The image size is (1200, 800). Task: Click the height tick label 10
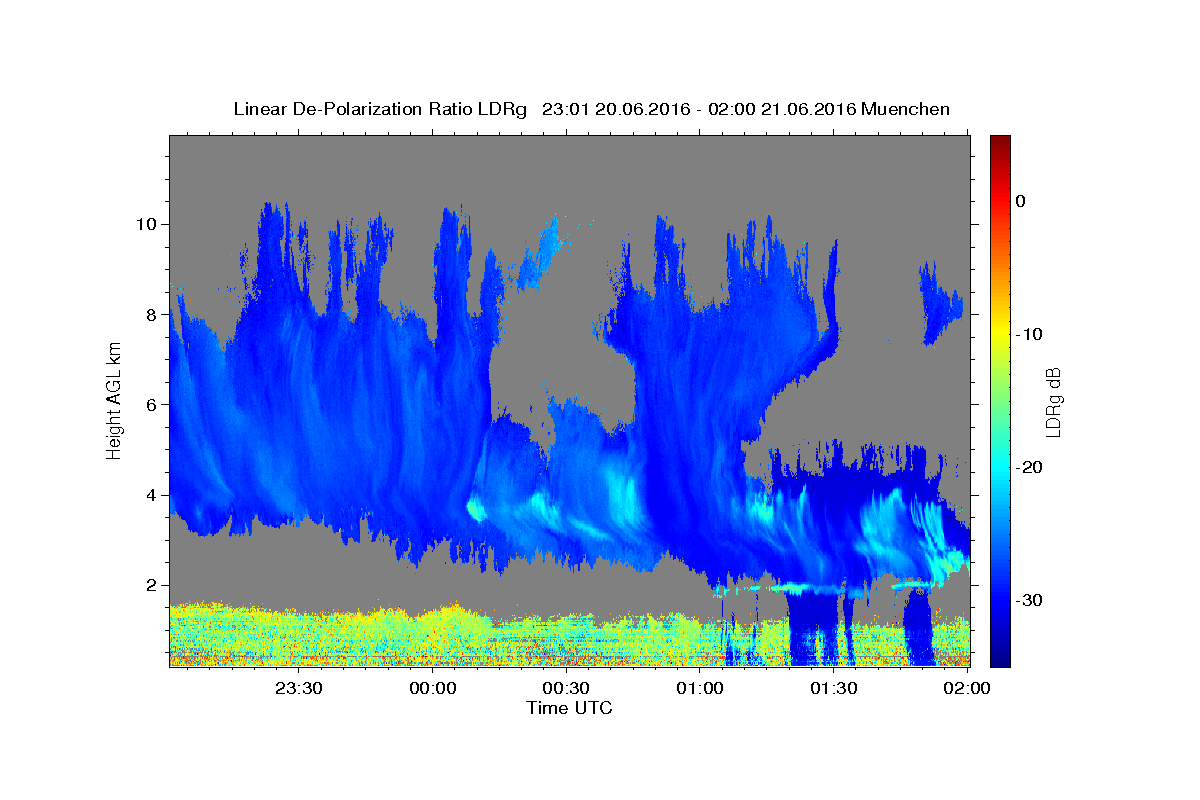coord(145,224)
